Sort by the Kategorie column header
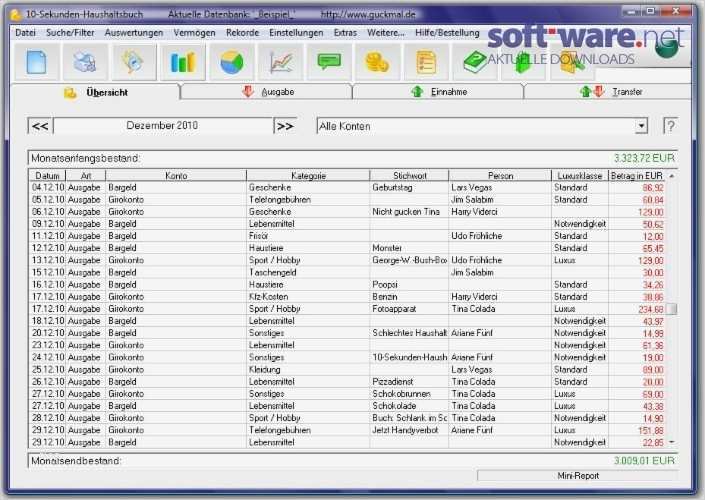The height and width of the screenshot is (500, 705). point(308,176)
